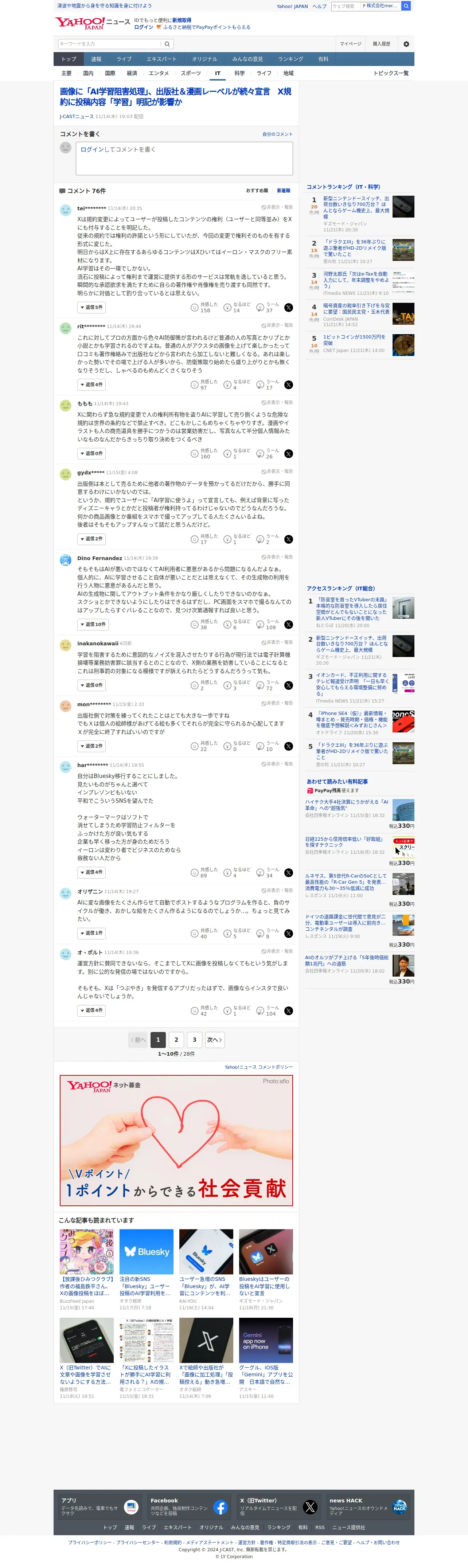Open 自分のコメント link
The width and height of the screenshot is (468, 1568).
pos(277,134)
